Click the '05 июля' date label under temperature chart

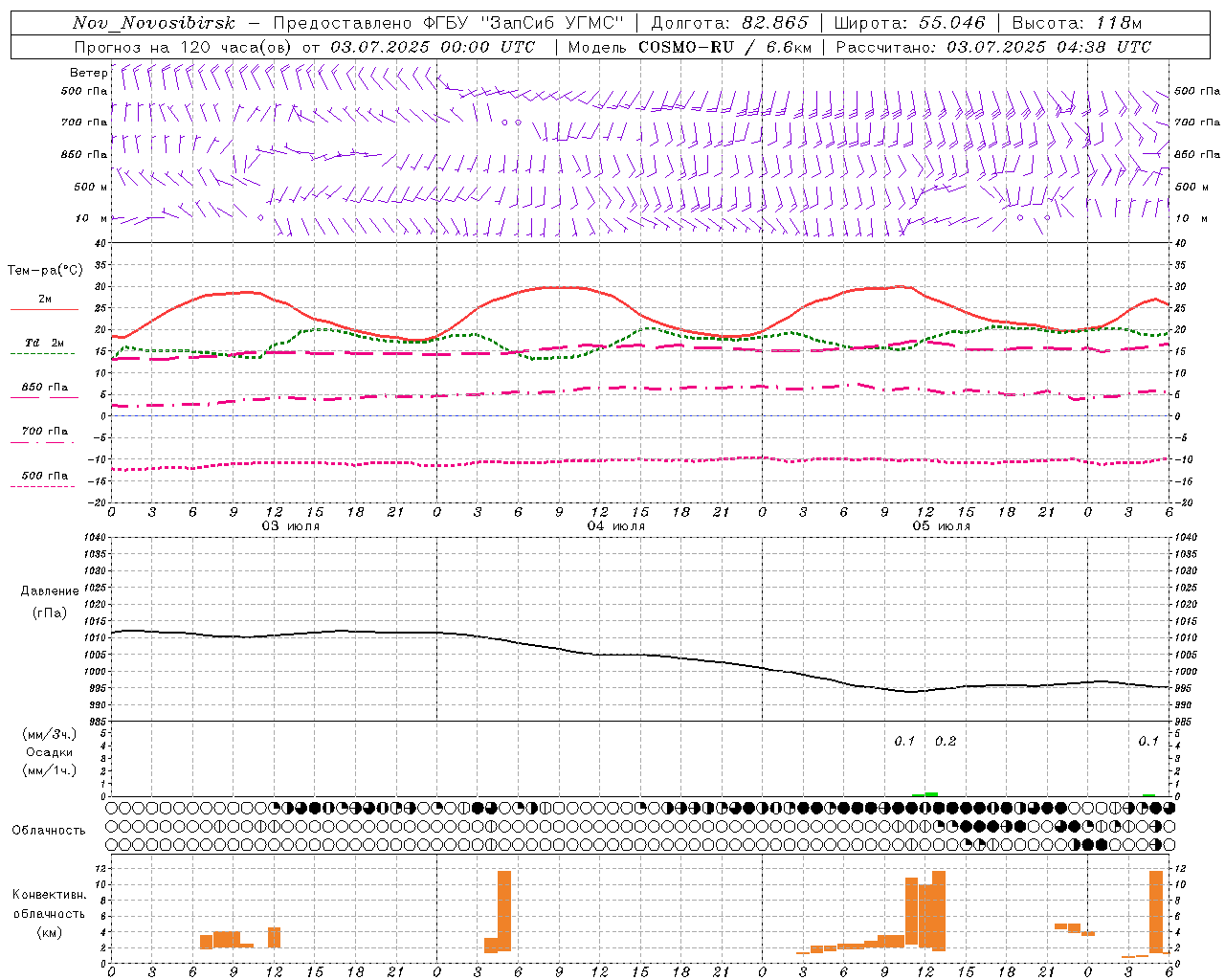pyautogui.click(x=942, y=526)
